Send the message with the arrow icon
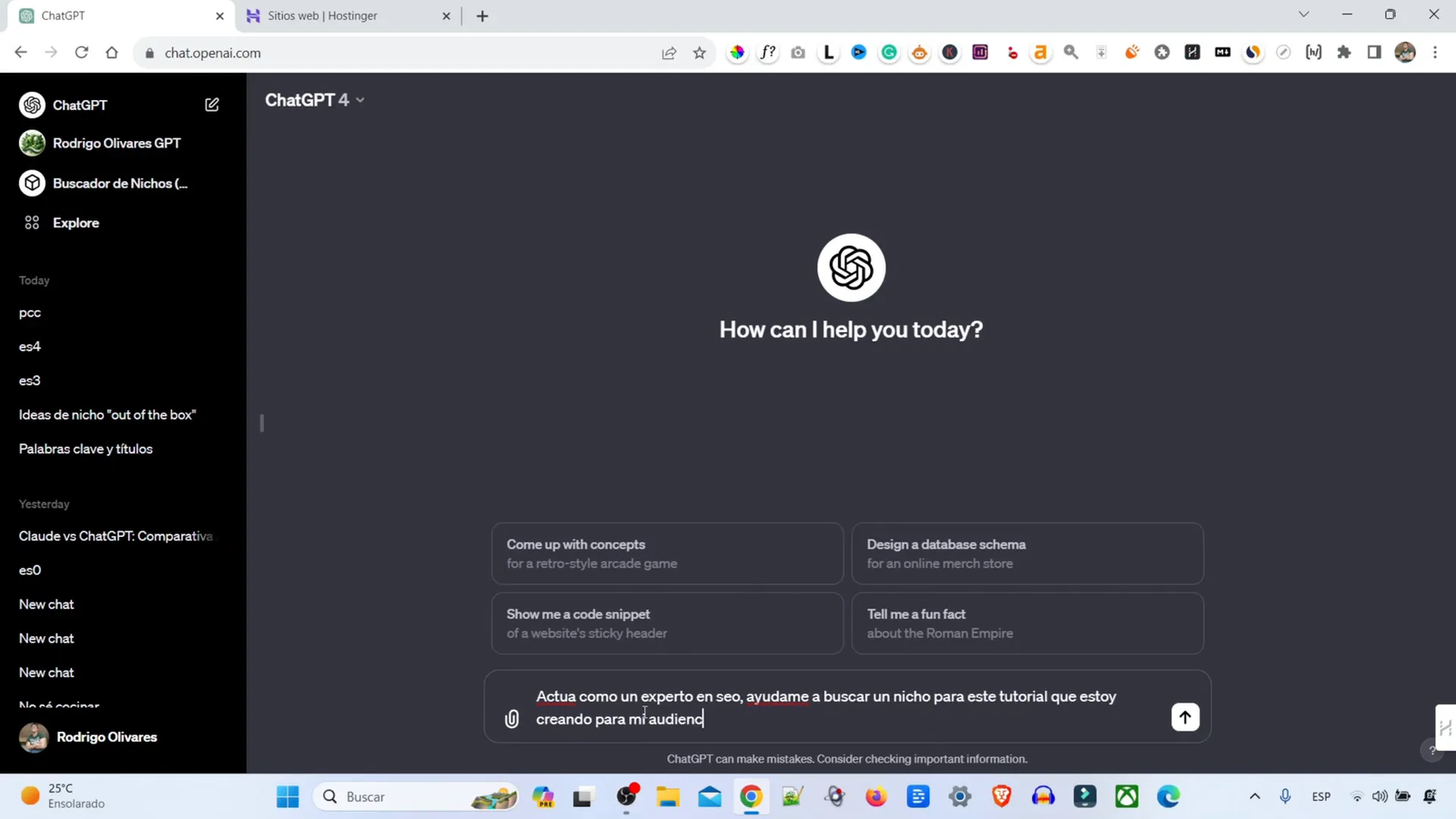Image resolution: width=1456 pixels, height=819 pixels. click(x=1184, y=717)
